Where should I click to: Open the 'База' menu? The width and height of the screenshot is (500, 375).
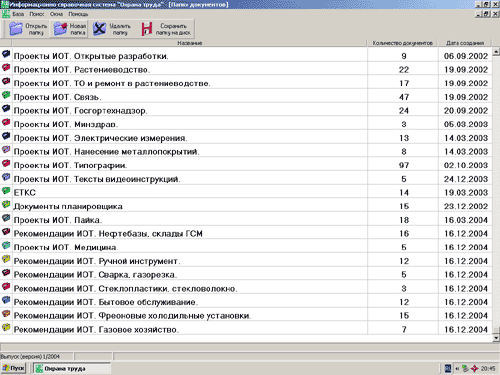point(18,14)
